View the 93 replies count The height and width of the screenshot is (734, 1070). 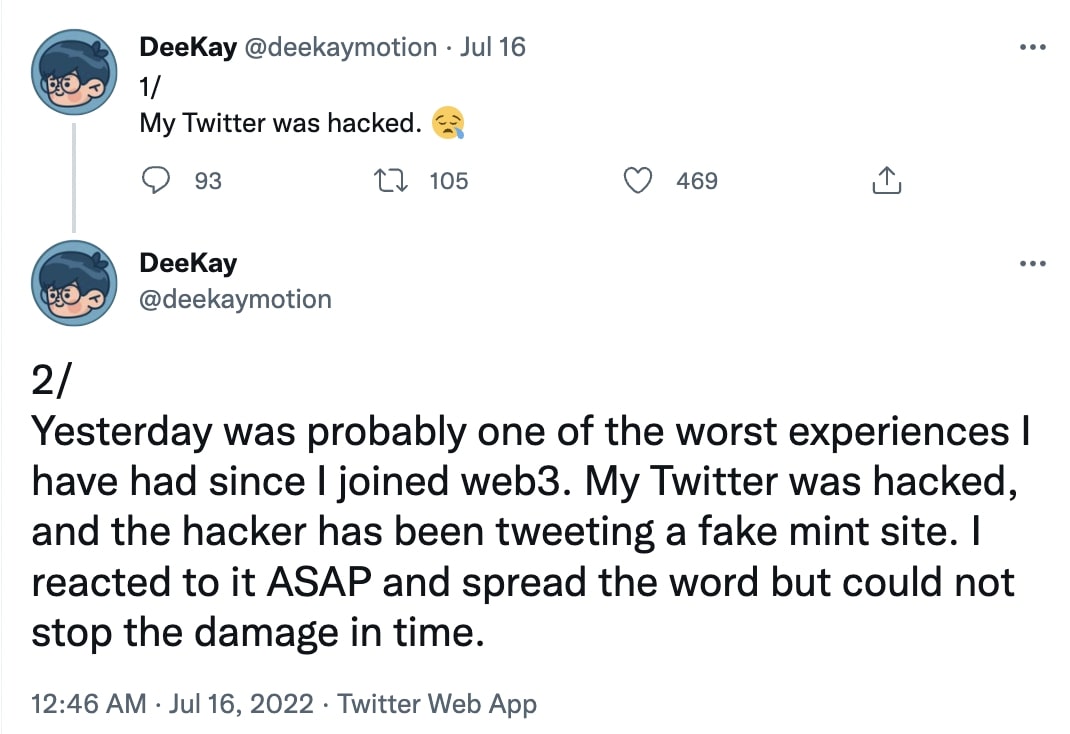(208, 181)
